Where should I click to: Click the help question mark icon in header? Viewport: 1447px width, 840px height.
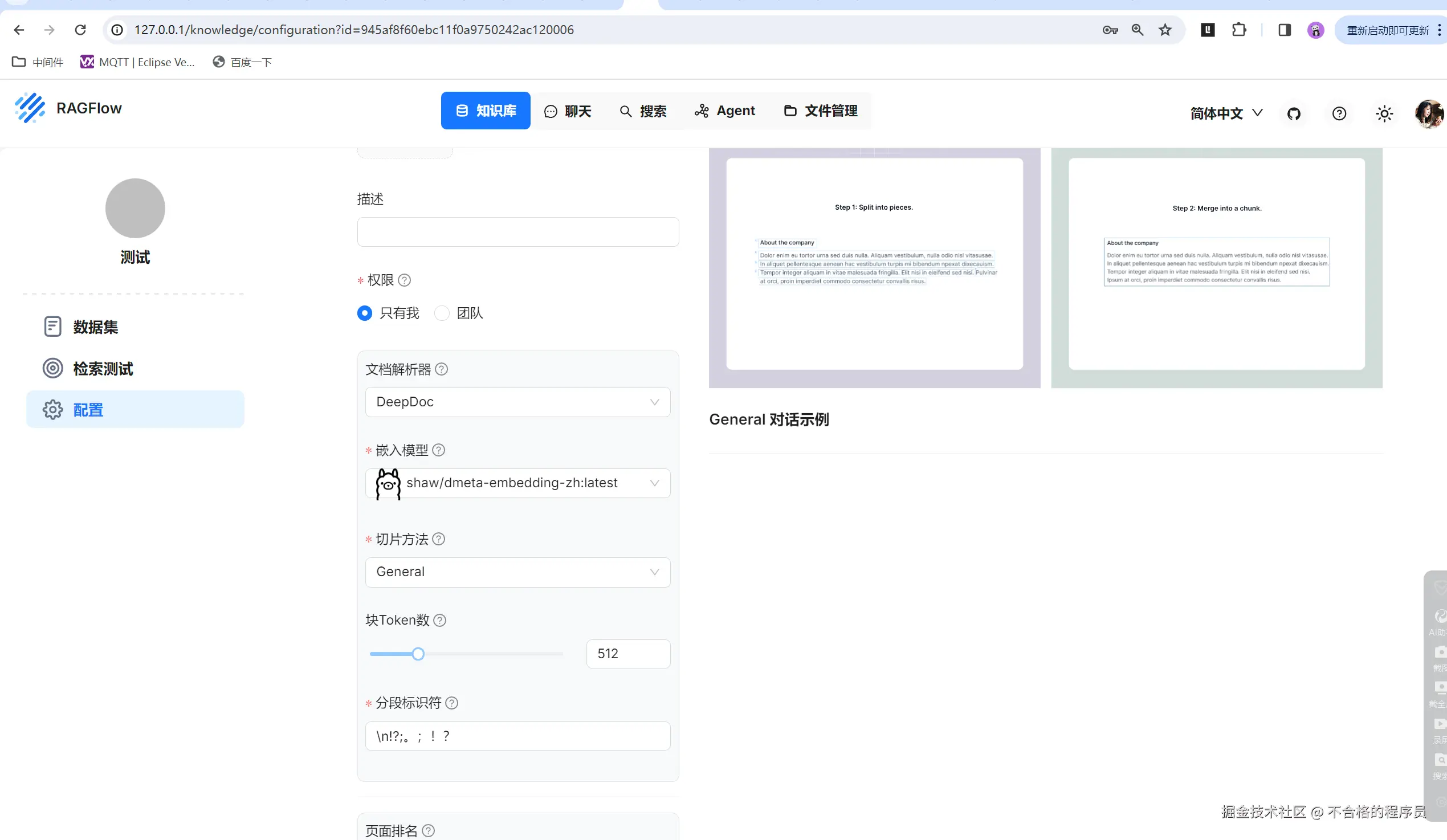[1339, 113]
